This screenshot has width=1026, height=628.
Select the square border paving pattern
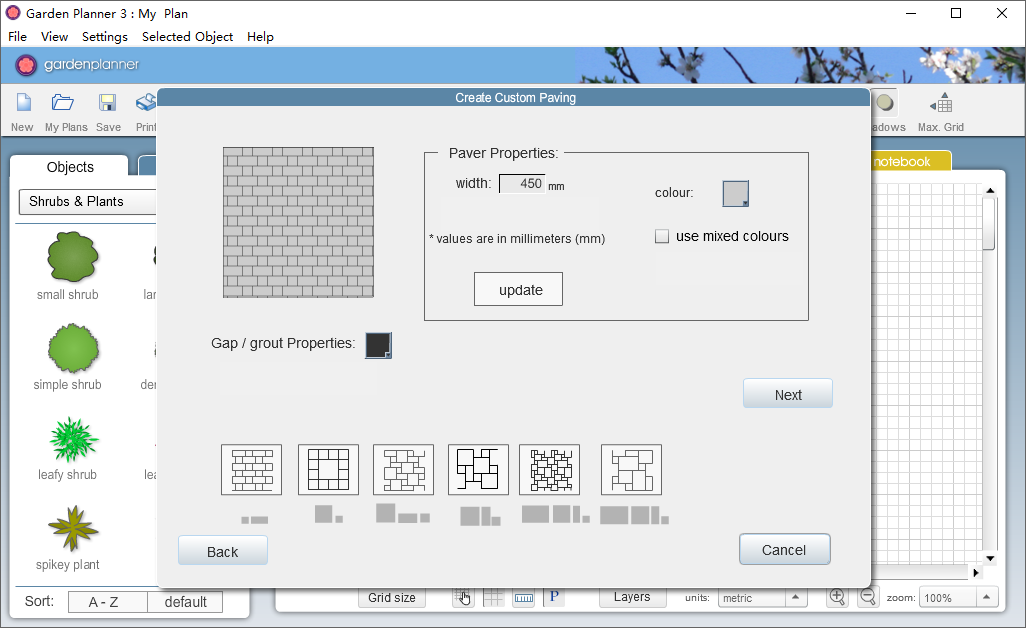(328, 470)
